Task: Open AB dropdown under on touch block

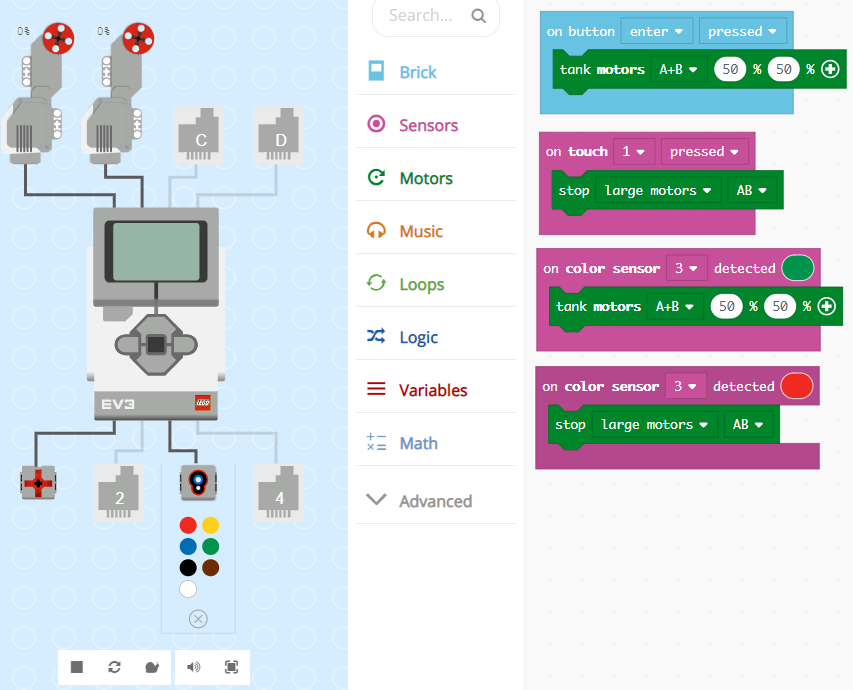Action: pyautogui.click(x=752, y=190)
